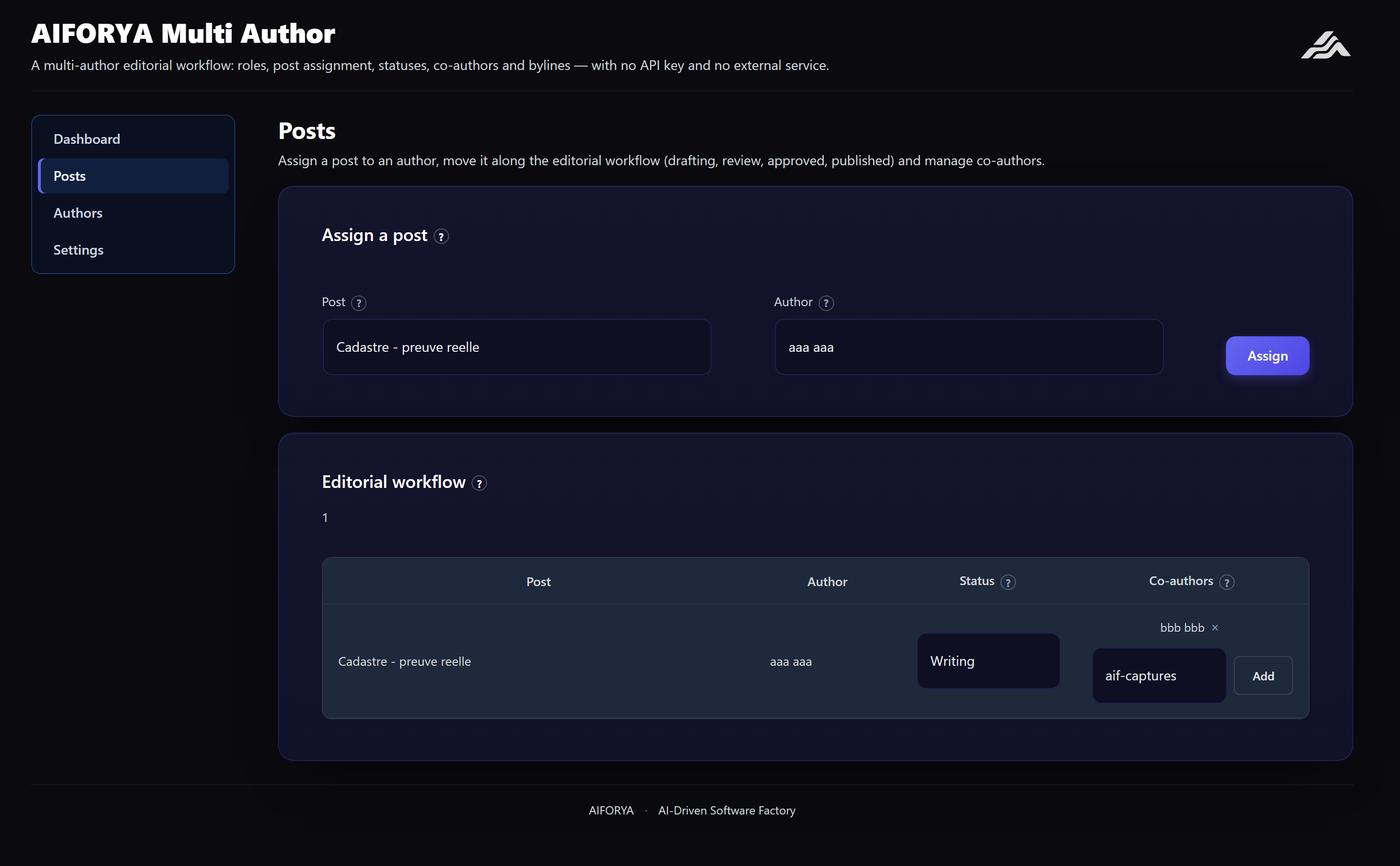Viewport: 1400px width, 866px height.
Task: Click the Assign button
Action: [1267, 356]
